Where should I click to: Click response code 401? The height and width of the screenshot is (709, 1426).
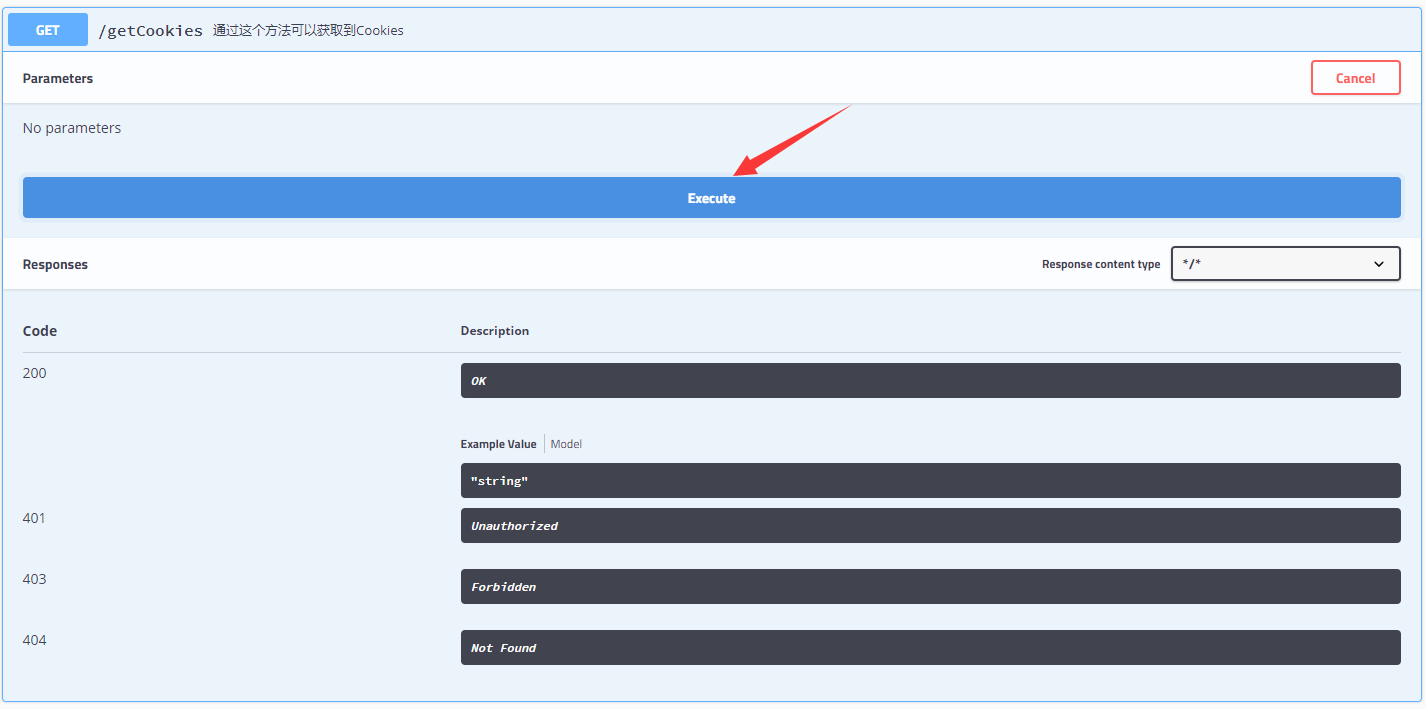pyautogui.click(x=34, y=518)
